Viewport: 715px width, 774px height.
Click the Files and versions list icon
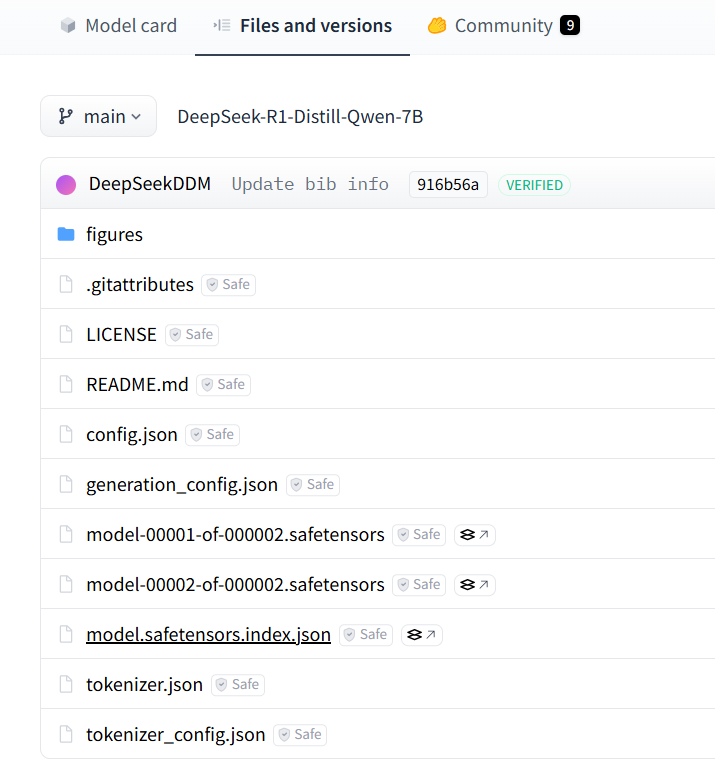coord(222,25)
